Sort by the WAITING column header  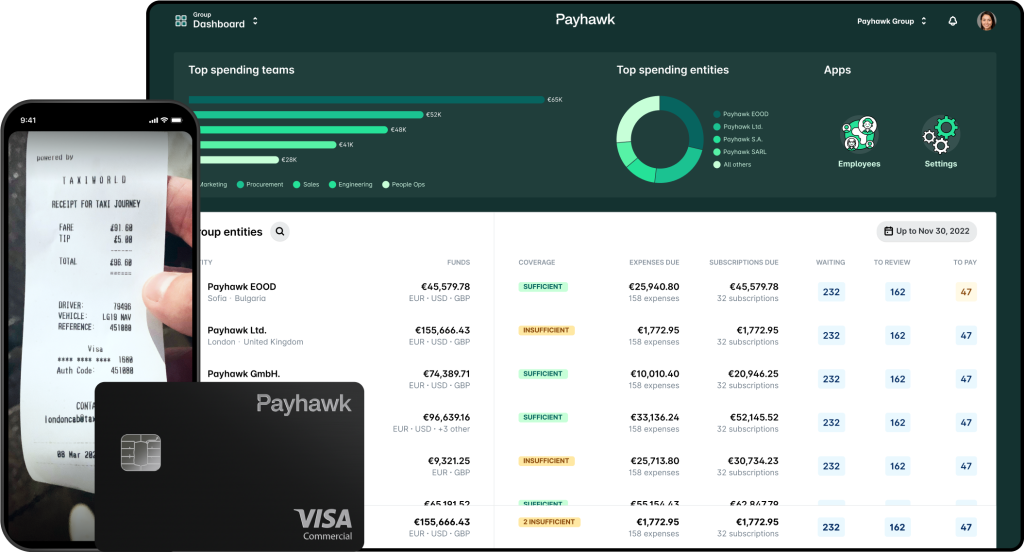tap(831, 263)
